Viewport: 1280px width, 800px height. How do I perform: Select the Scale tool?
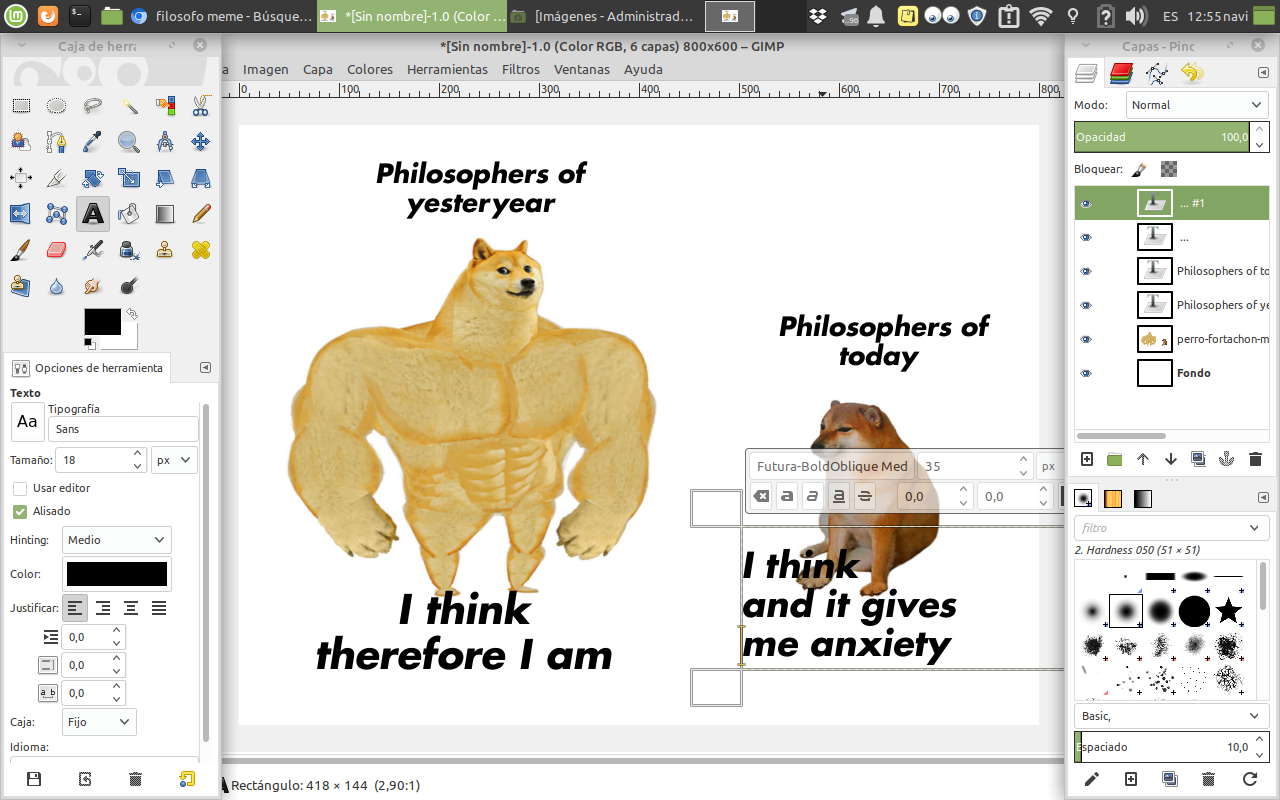tap(129, 177)
